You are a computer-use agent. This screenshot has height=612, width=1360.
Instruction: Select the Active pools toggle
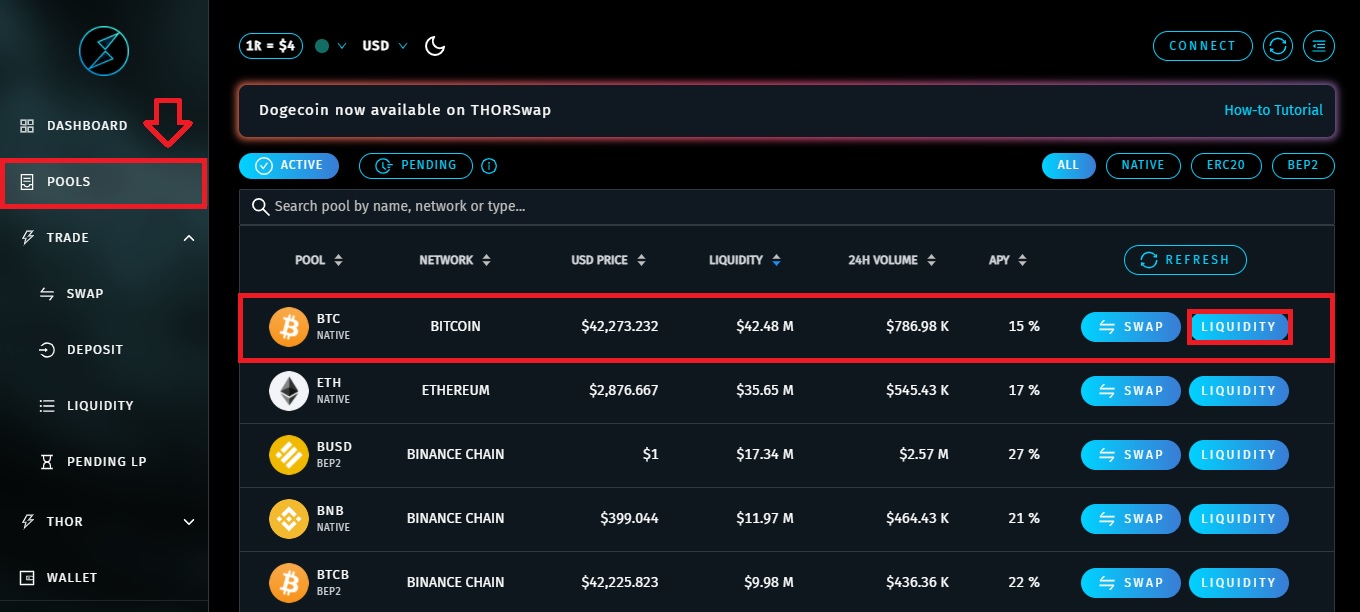pos(289,166)
